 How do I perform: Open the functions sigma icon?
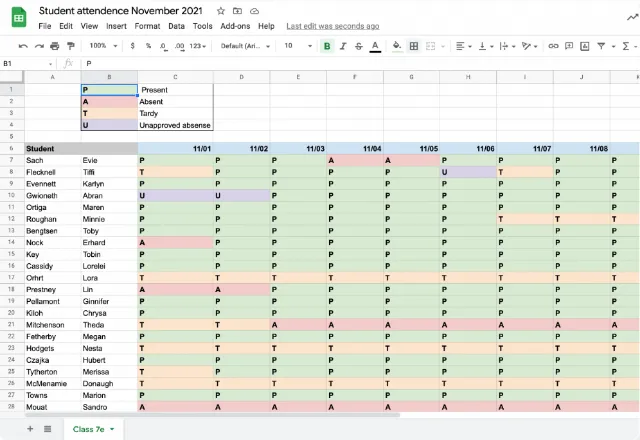(626, 46)
